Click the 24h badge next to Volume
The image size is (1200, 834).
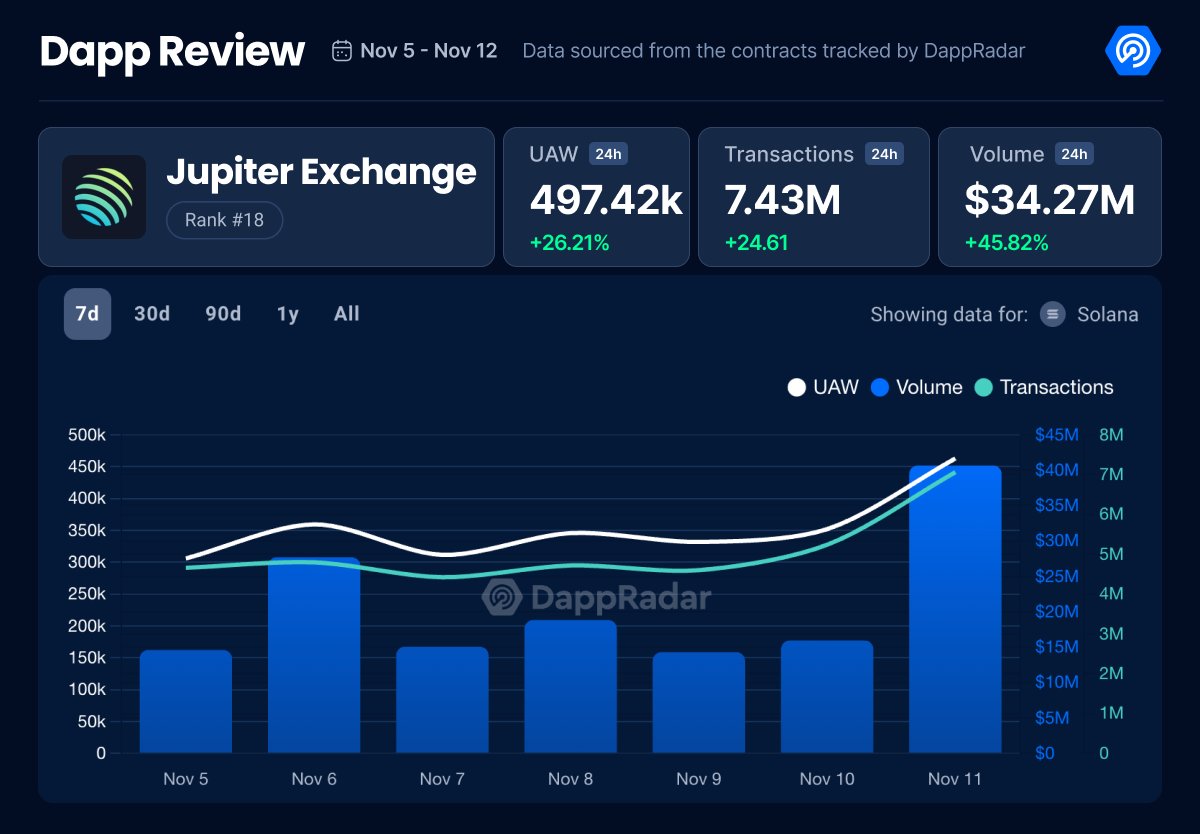pyautogui.click(x=1074, y=154)
